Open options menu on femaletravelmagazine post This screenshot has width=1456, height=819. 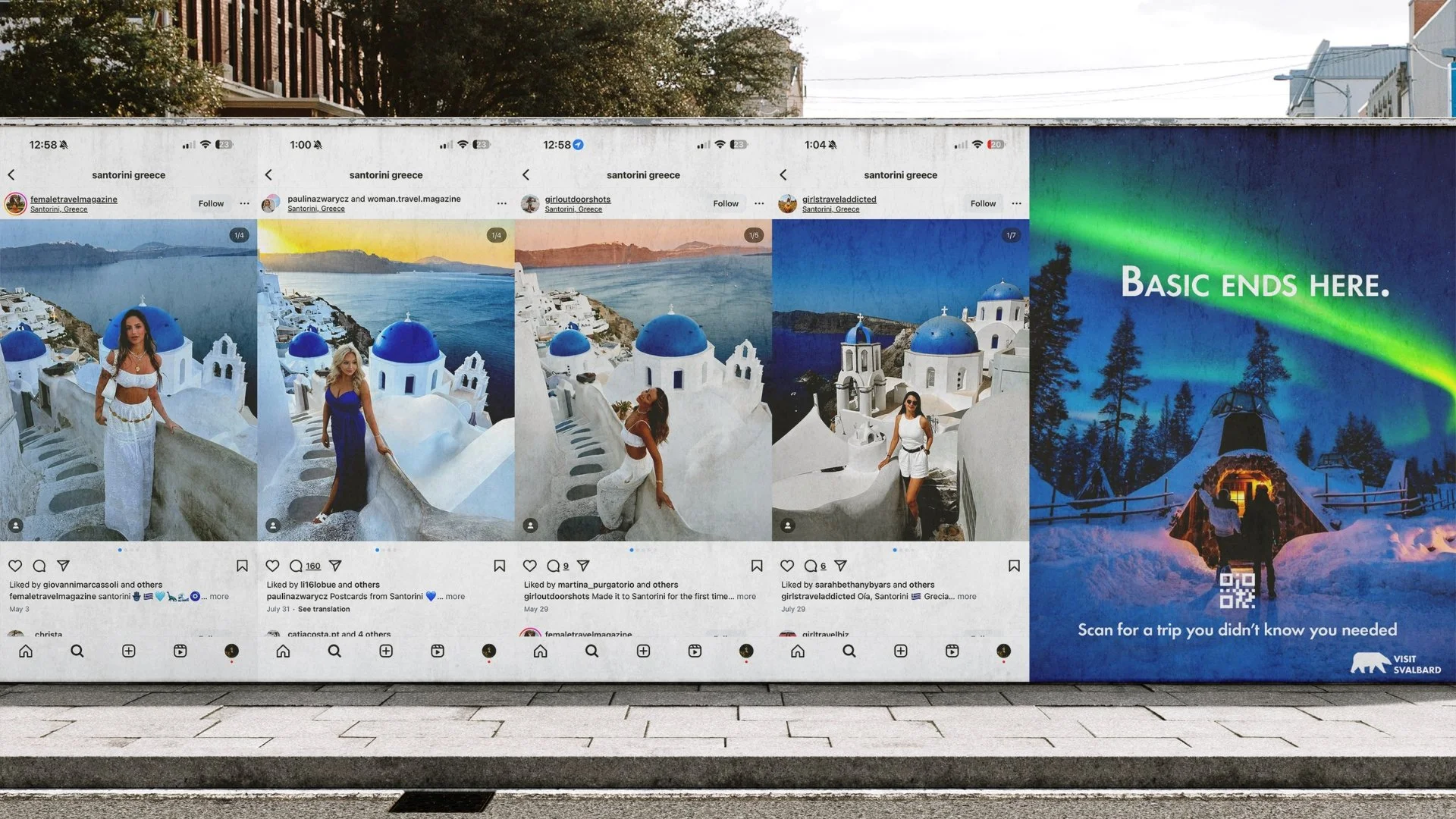point(244,203)
